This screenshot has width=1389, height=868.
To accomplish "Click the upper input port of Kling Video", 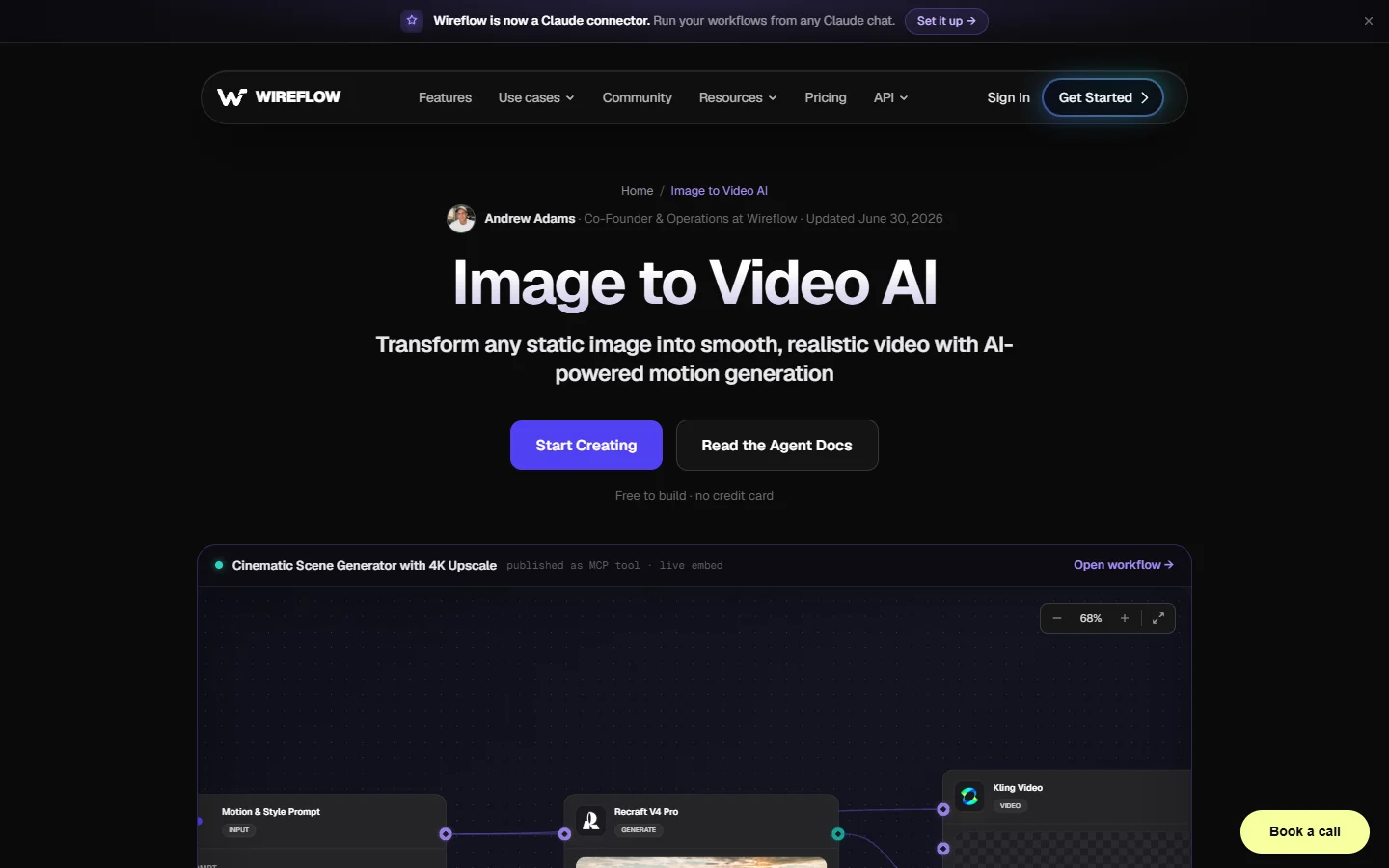I will coord(943,810).
